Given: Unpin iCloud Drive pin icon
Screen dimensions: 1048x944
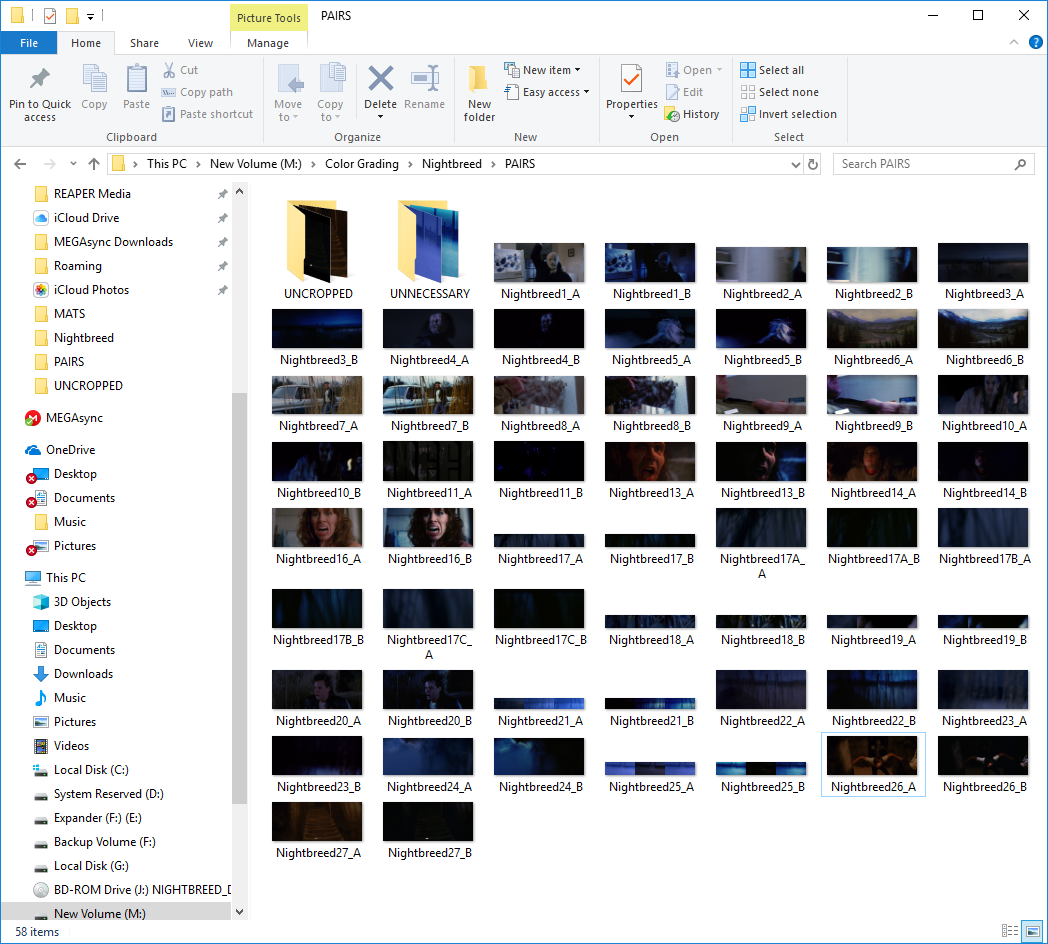Looking at the screenshot, I should [x=223, y=218].
